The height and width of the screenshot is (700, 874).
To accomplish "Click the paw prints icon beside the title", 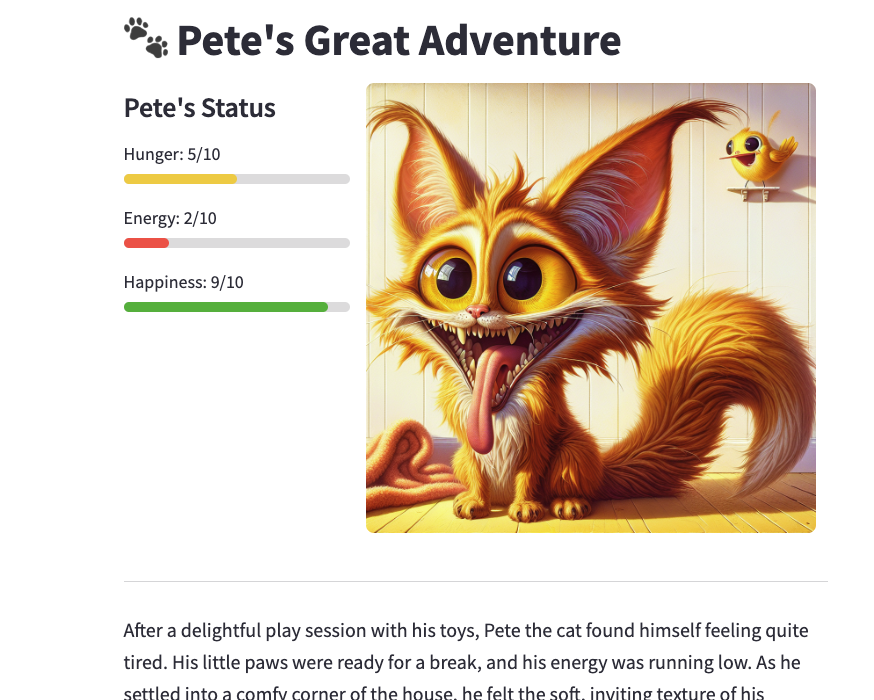I will [x=146, y=38].
